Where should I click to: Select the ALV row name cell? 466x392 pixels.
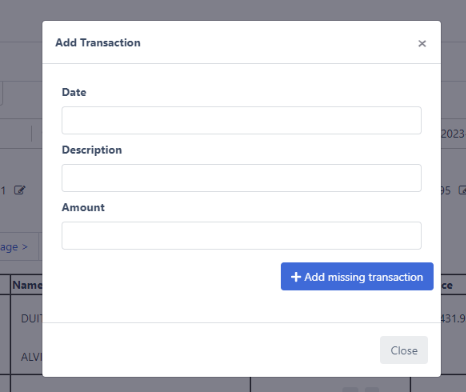pos(32,357)
